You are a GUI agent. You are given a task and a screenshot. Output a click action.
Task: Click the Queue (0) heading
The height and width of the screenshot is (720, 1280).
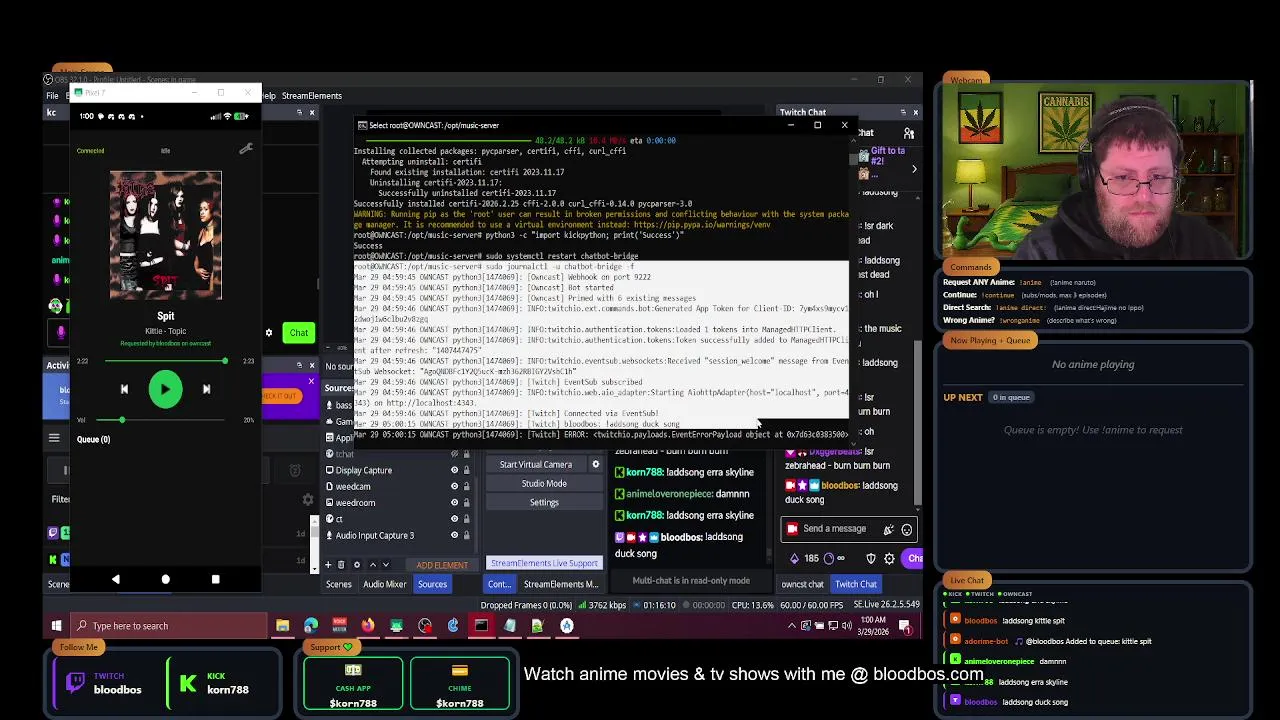[93, 439]
